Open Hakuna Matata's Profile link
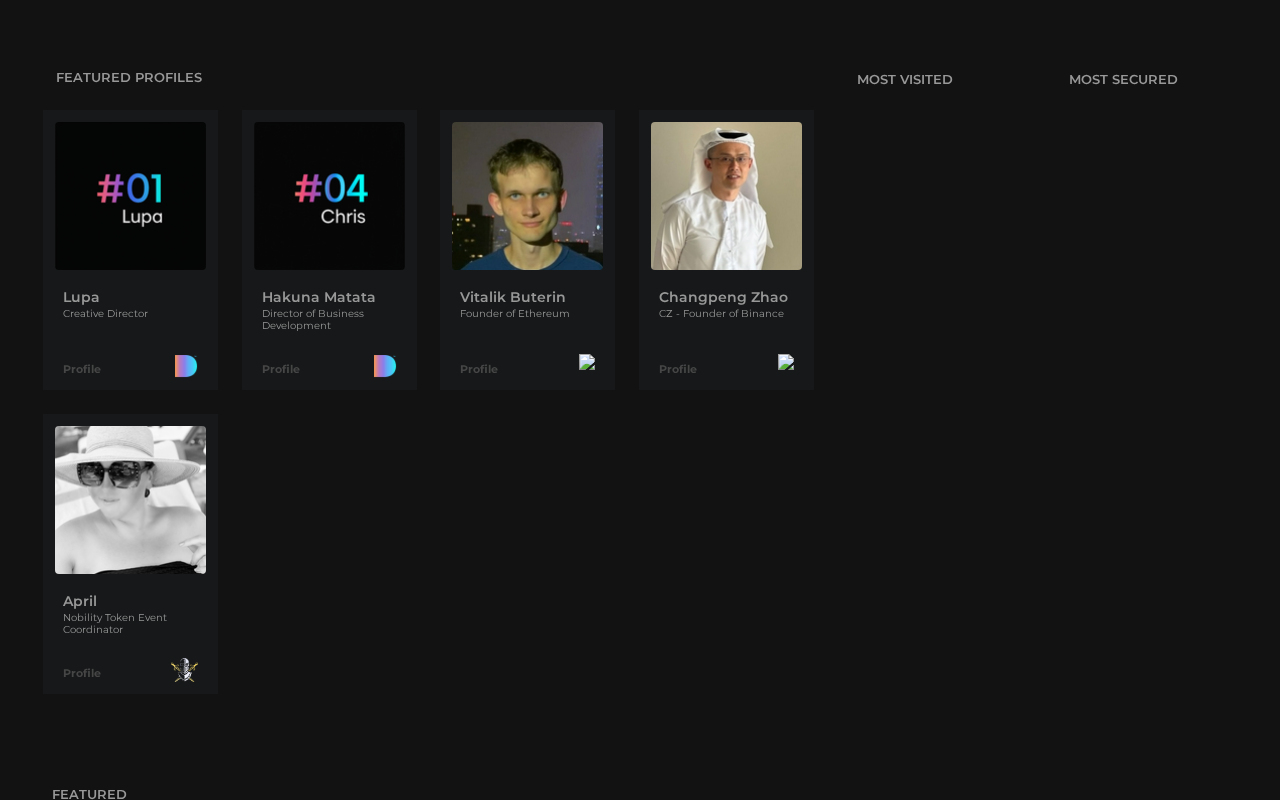The height and width of the screenshot is (800, 1280). tap(281, 369)
